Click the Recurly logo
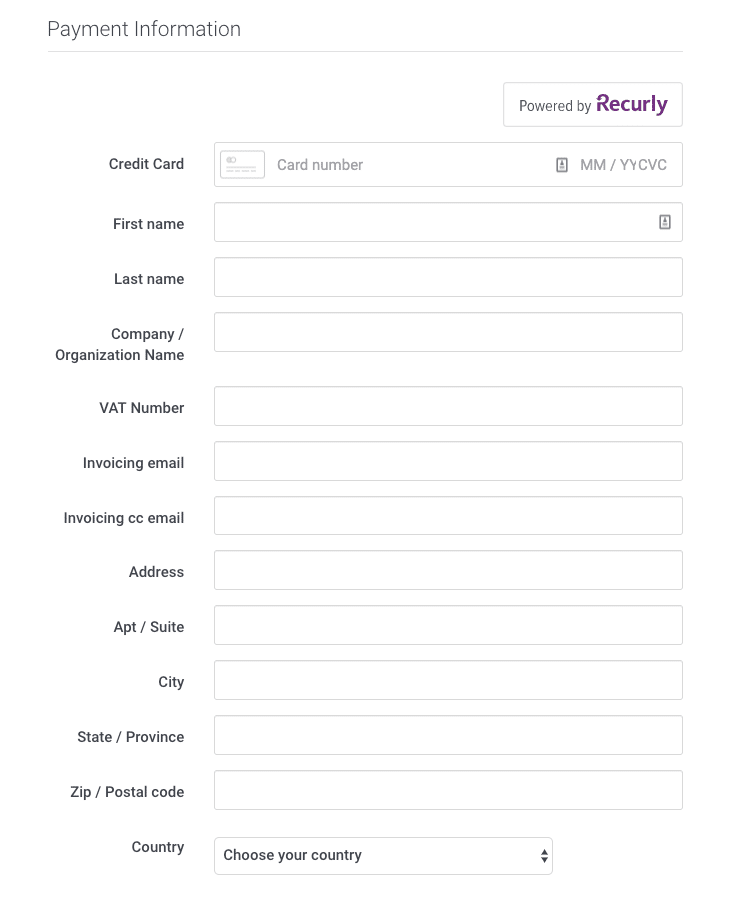Screen dimensions: 730x912 (x=632, y=104)
